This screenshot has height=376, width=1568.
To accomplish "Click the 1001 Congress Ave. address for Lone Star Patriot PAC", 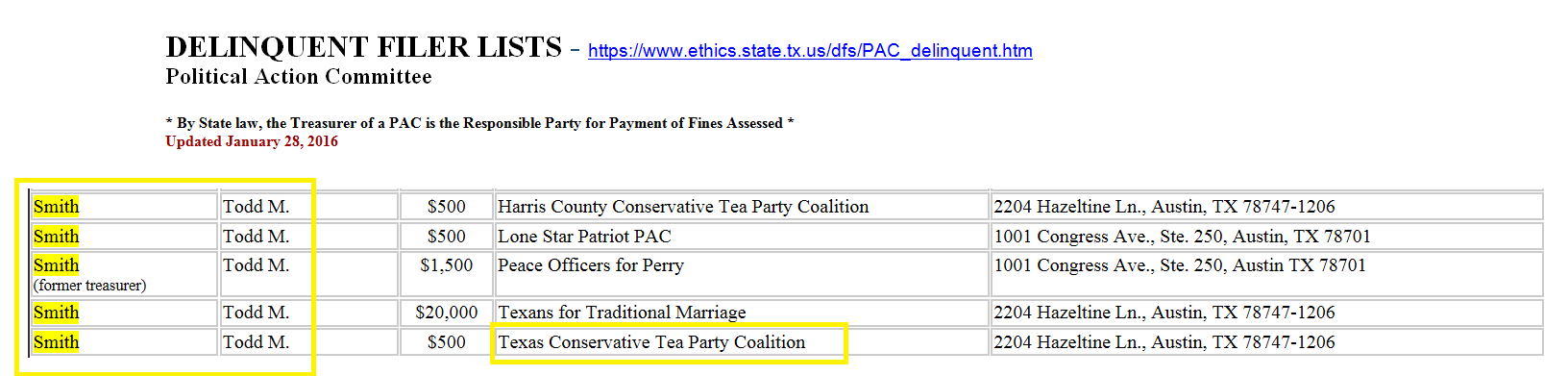I will click(x=1183, y=237).
